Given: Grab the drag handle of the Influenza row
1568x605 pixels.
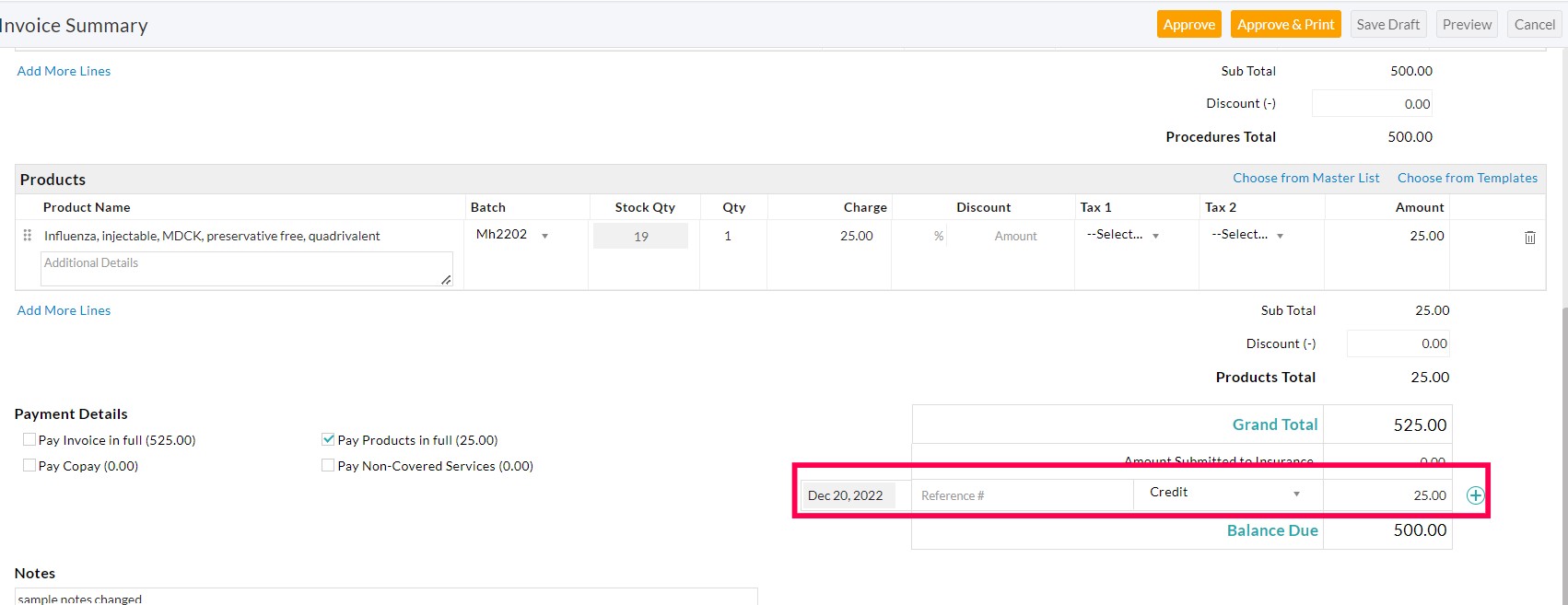Looking at the screenshot, I should (x=27, y=236).
